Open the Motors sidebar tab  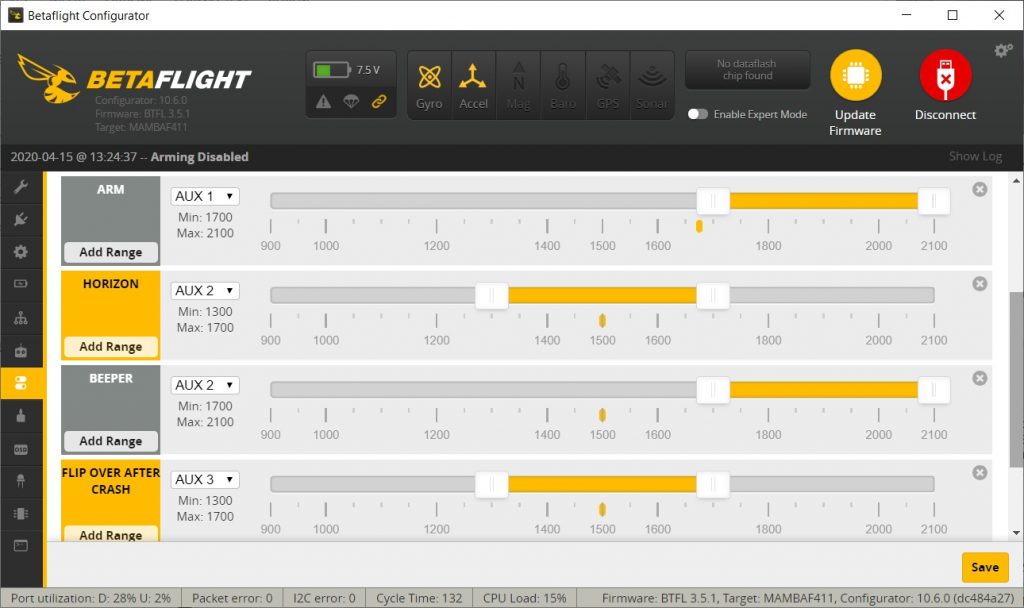point(21,415)
